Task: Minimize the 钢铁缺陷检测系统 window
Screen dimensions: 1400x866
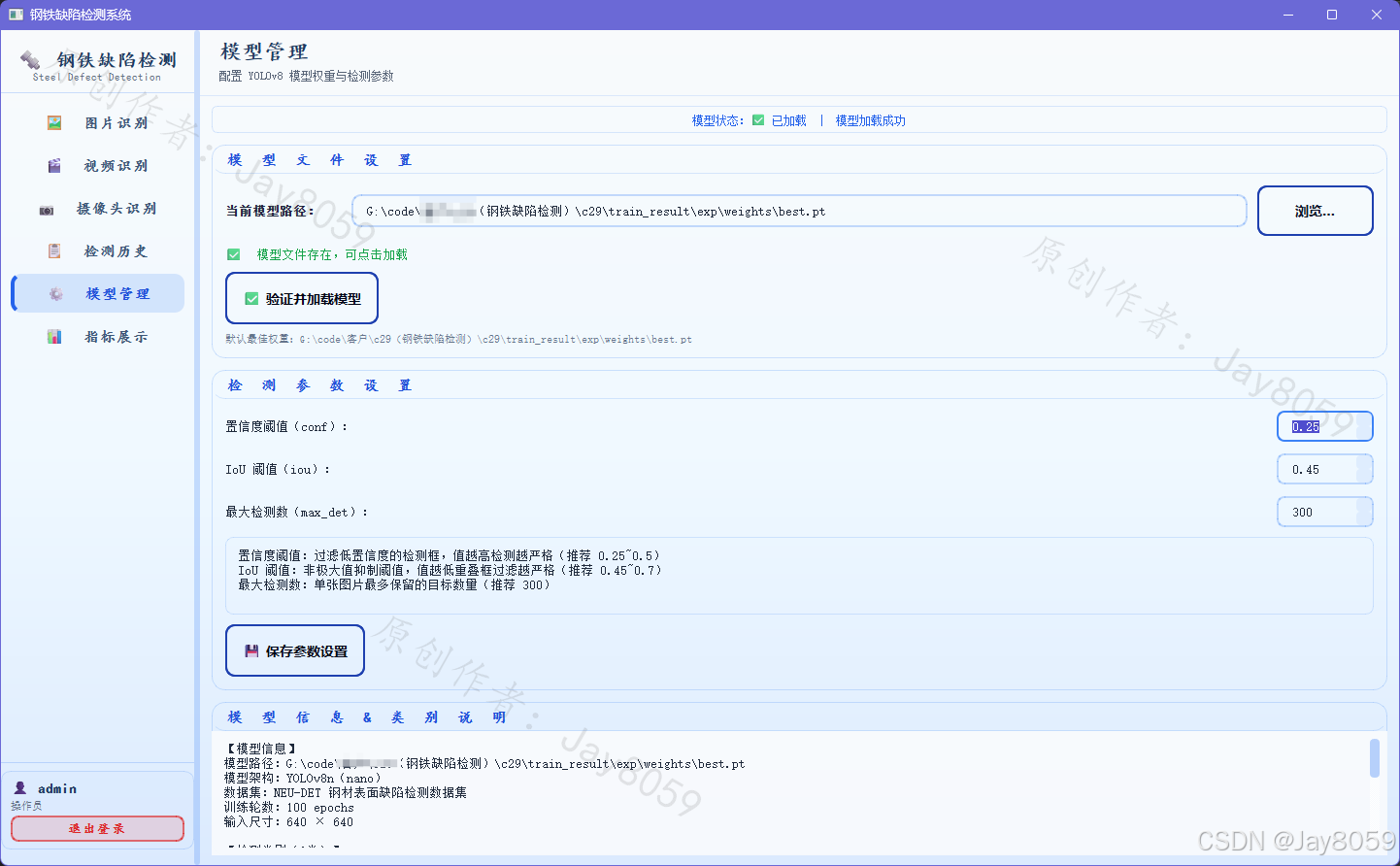Action: (1288, 15)
